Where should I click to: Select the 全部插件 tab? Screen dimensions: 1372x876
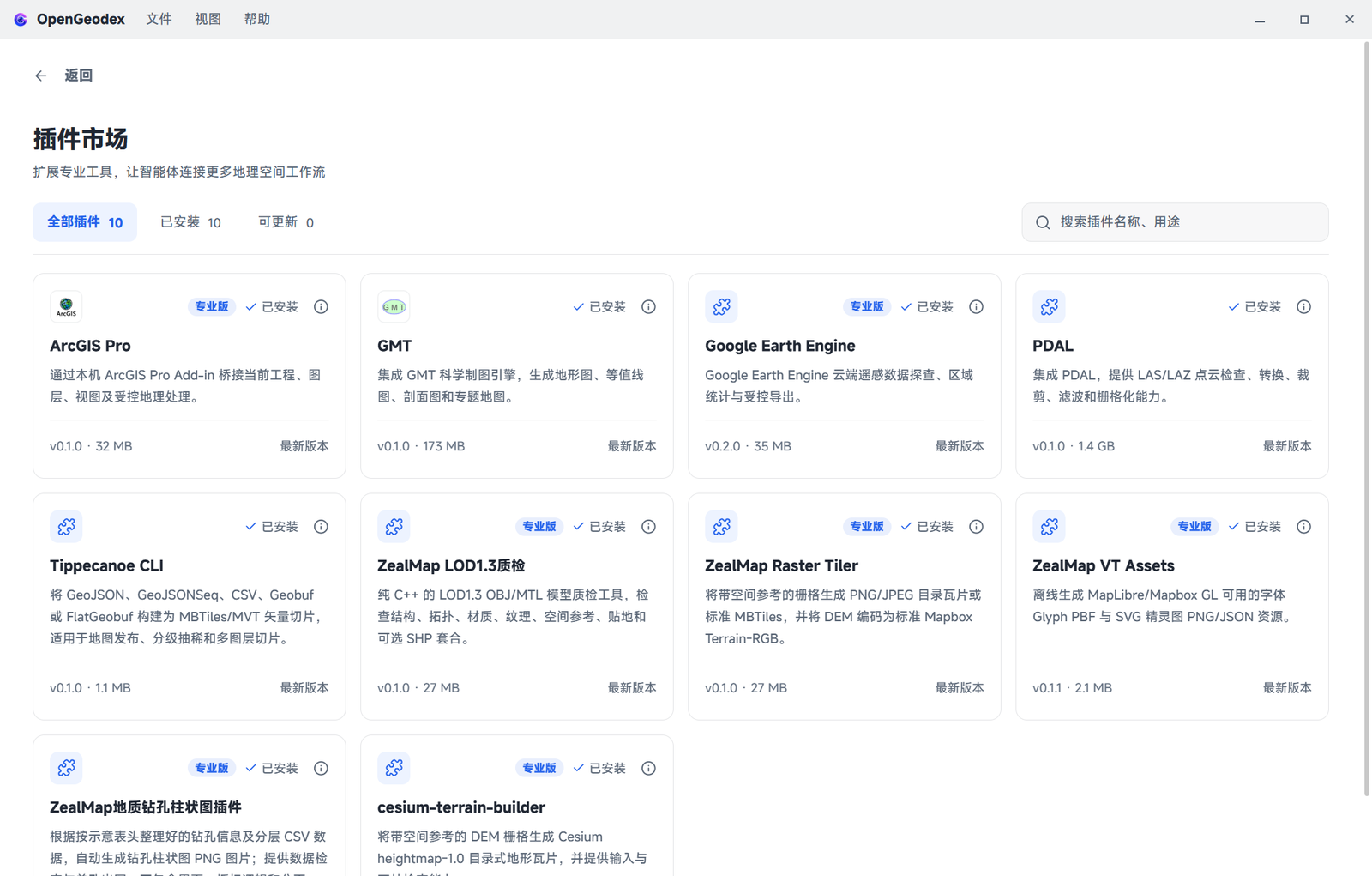85,222
